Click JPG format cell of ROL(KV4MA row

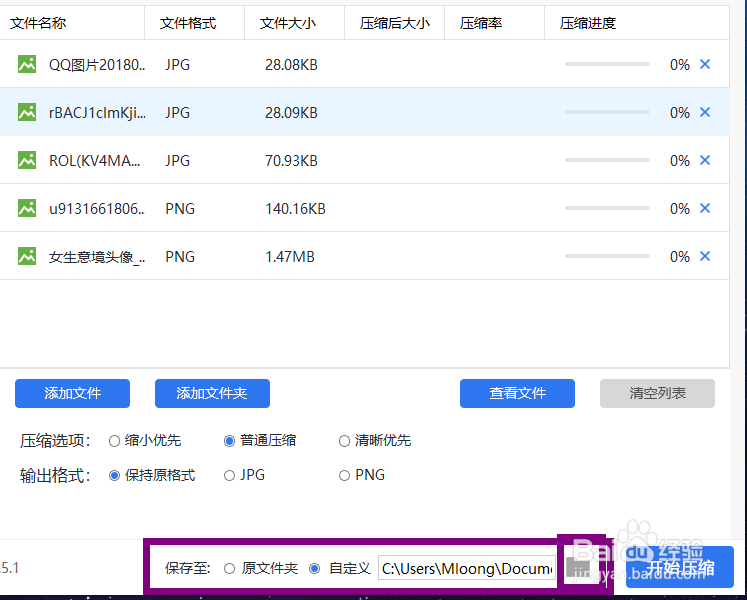(178, 161)
